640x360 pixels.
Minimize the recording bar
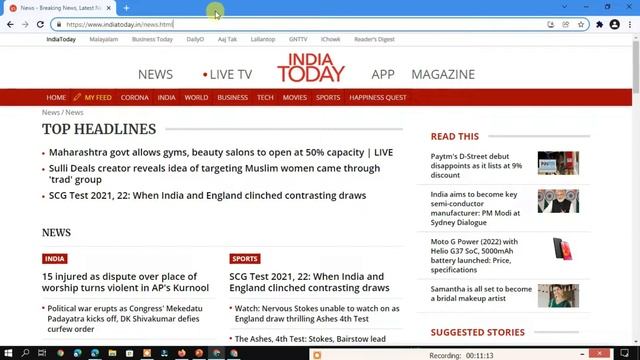582,354
